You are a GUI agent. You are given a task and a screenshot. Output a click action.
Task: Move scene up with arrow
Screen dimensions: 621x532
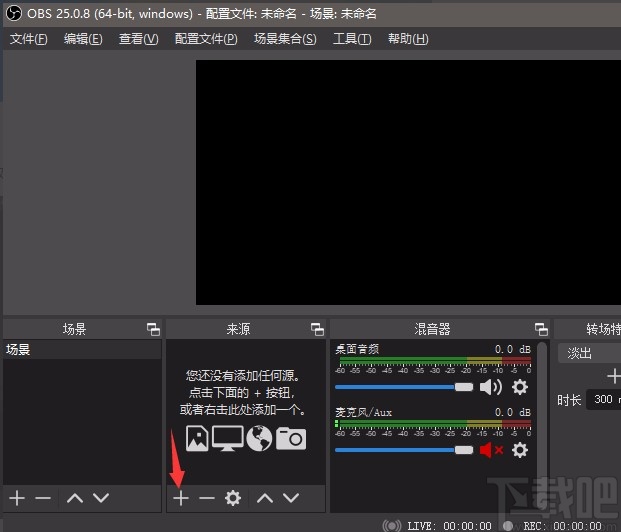75,498
